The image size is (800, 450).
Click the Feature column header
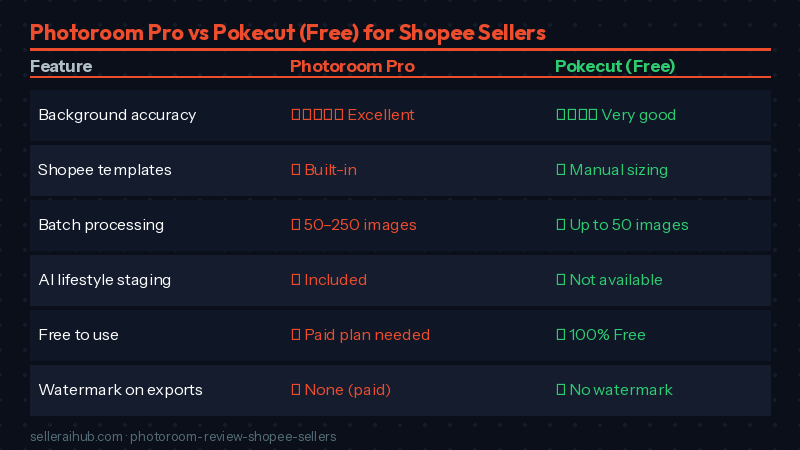[61, 67]
